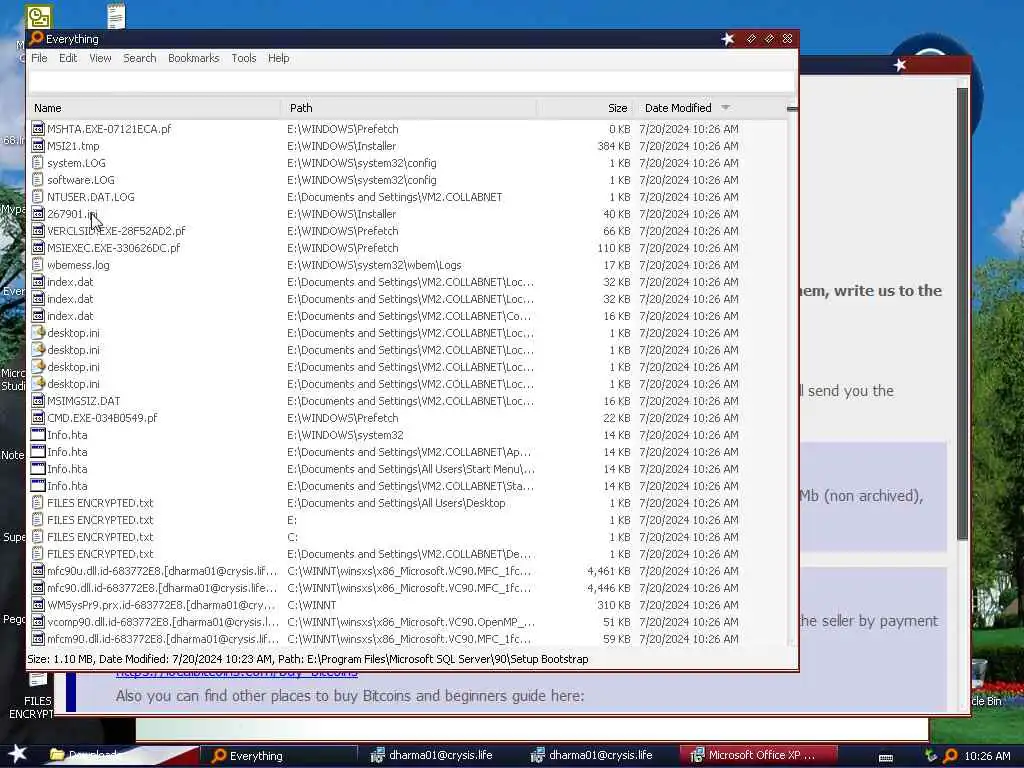1024x768 pixels.
Task: Click the results list vertical scrollbar handle
Action: coord(792,109)
